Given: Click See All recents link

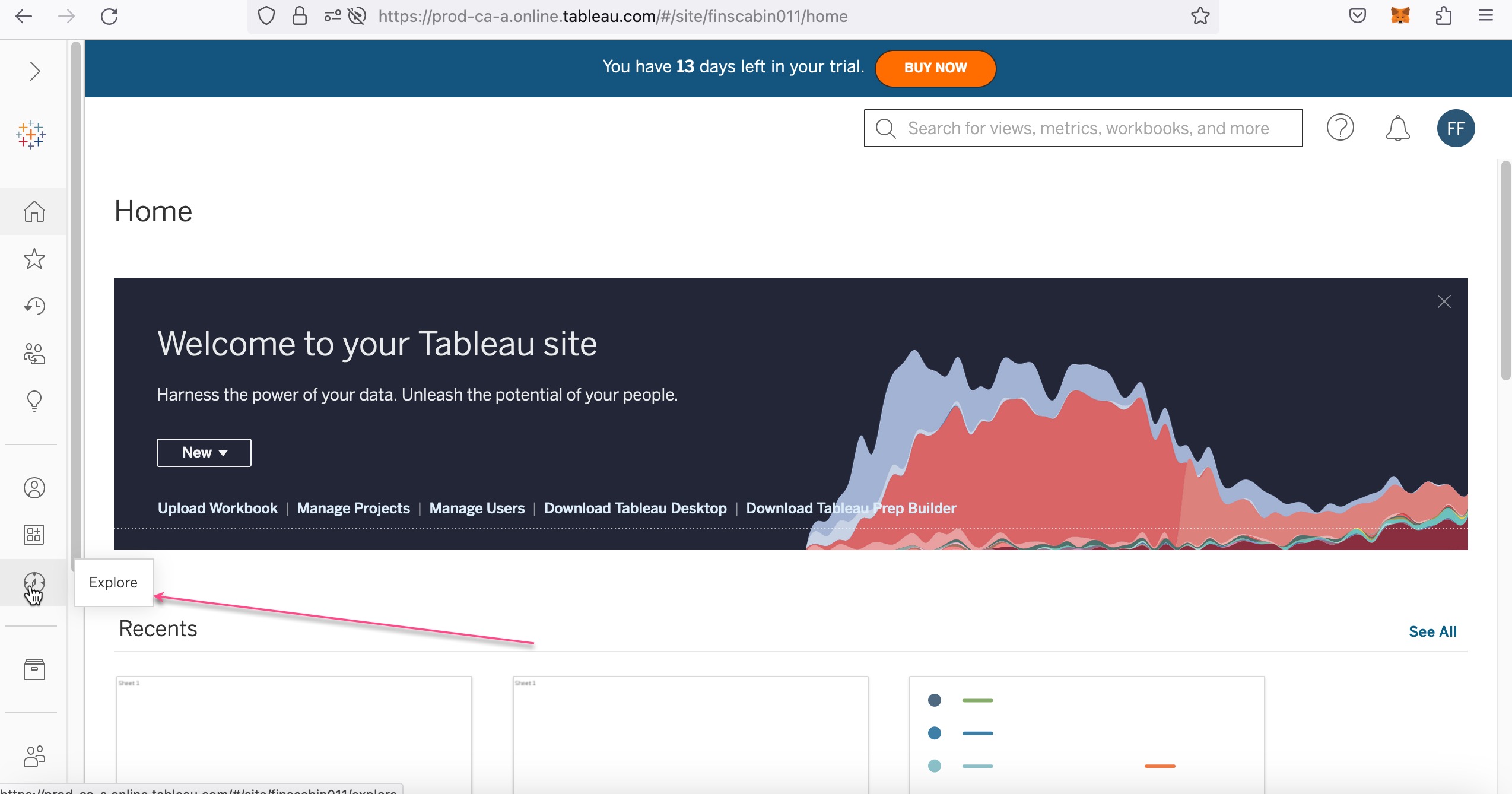Looking at the screenshot, I should pyautogui.click(x=1432, y=631).
